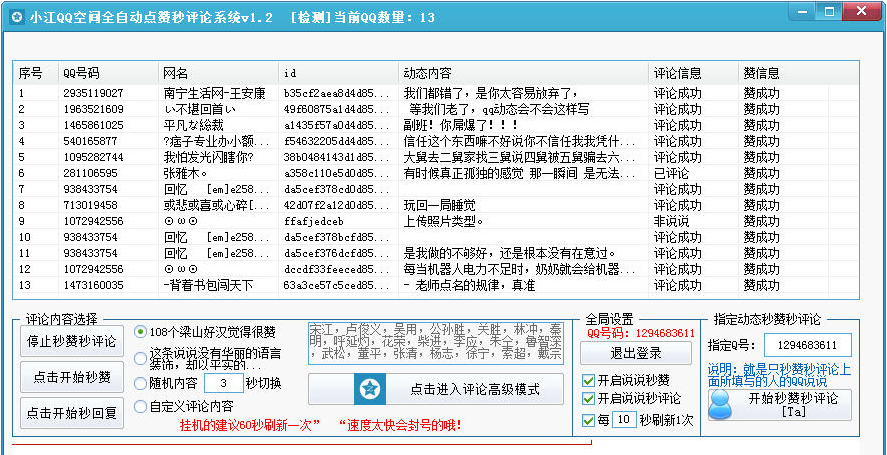Viewport: 887px width, 455px height.
Task: Click the 非说说 status cell
Action: tap(671, 221)
